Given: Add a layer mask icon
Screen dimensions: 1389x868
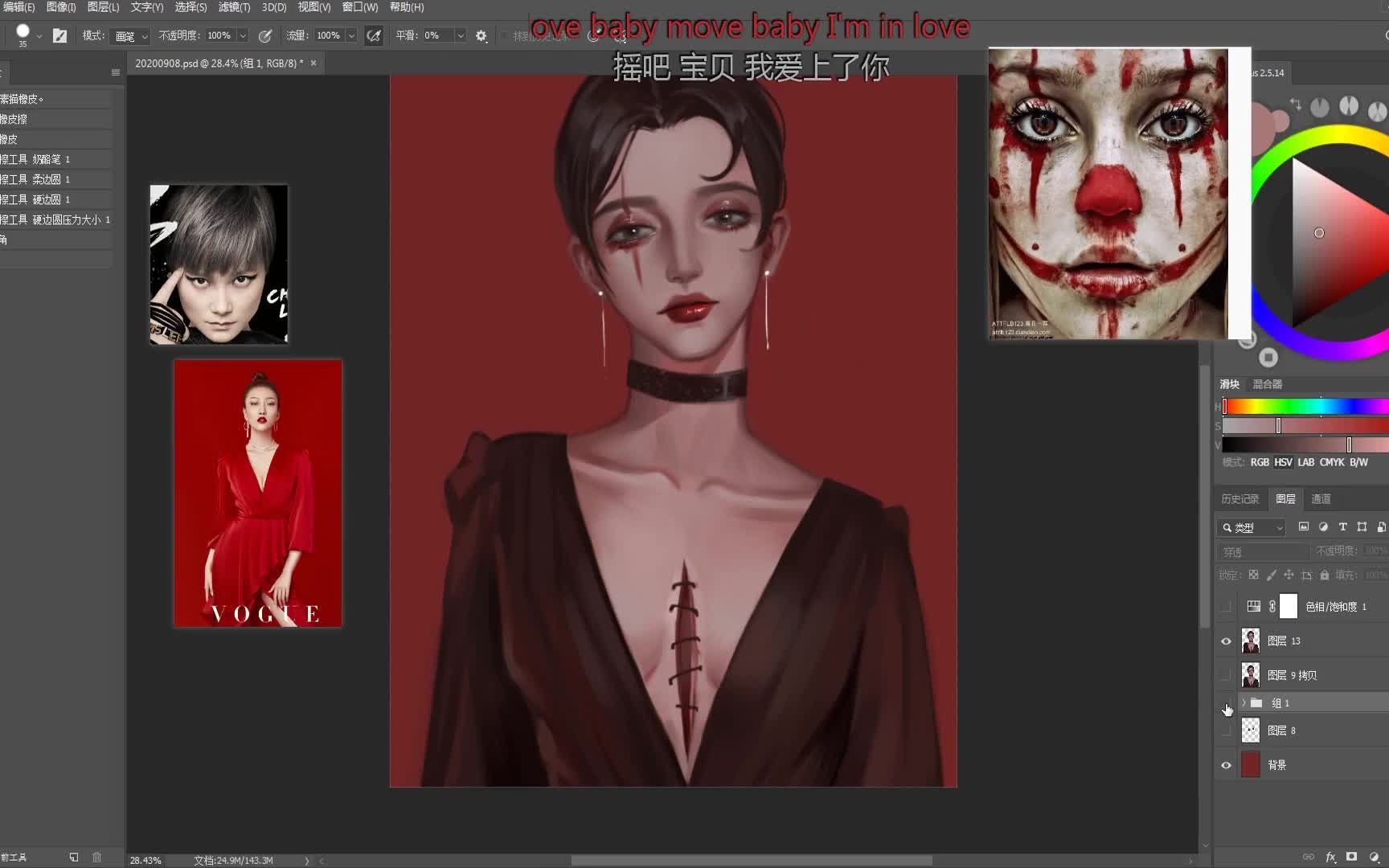Looking at the screenshot, I should click(x=1352, y=857).
